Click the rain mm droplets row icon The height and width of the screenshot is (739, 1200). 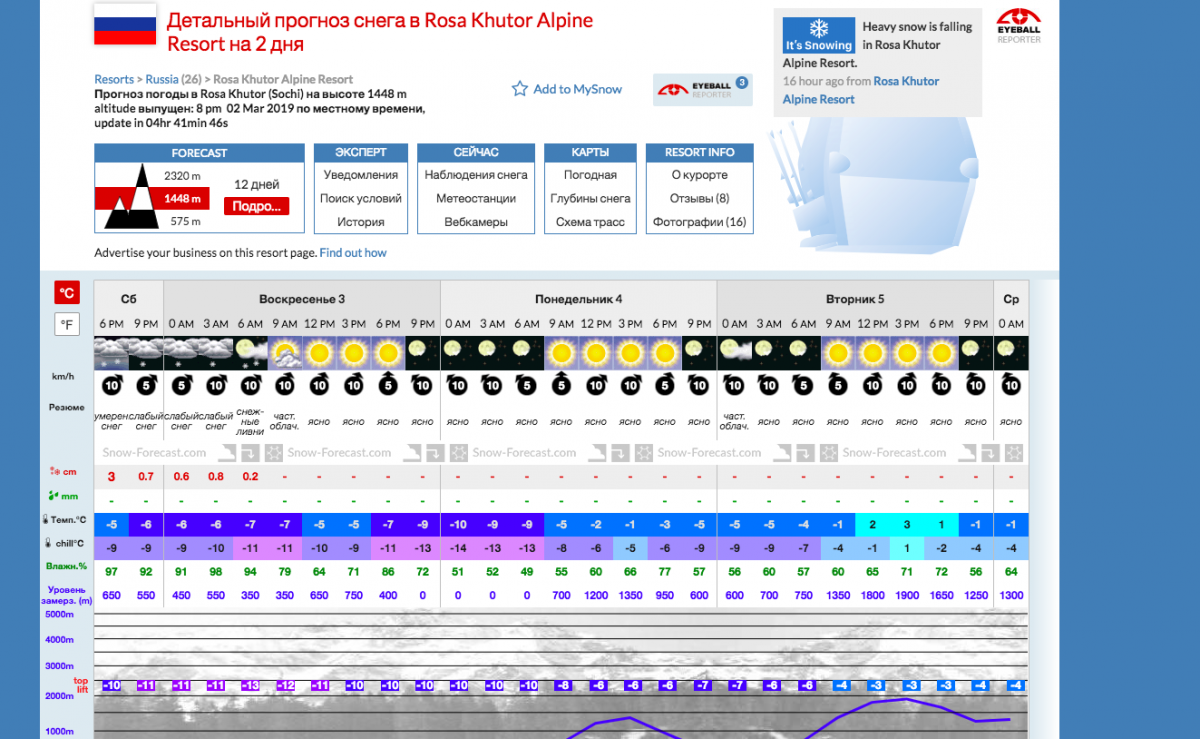coord(53,495)
